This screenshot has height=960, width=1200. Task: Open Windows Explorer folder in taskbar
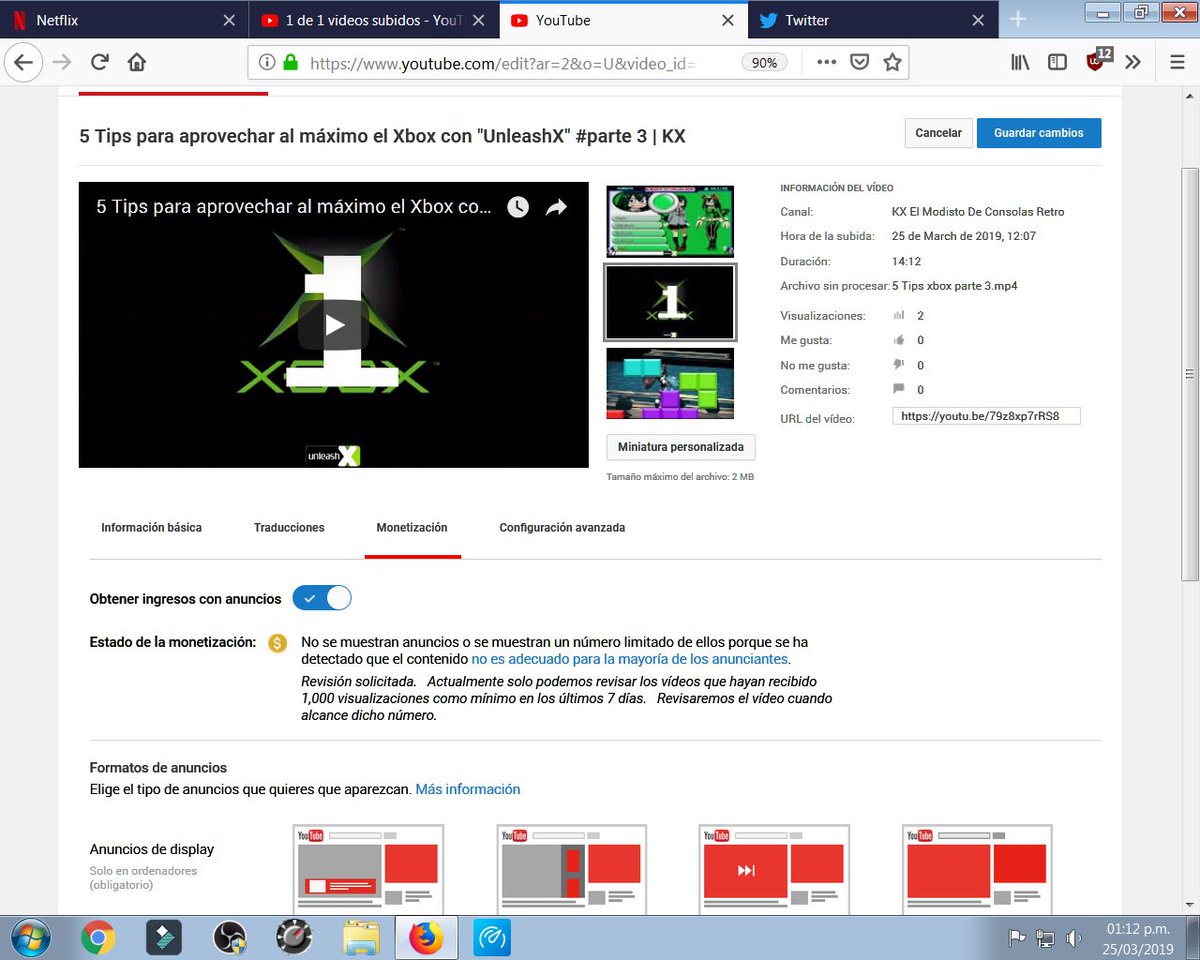point(361,937)
